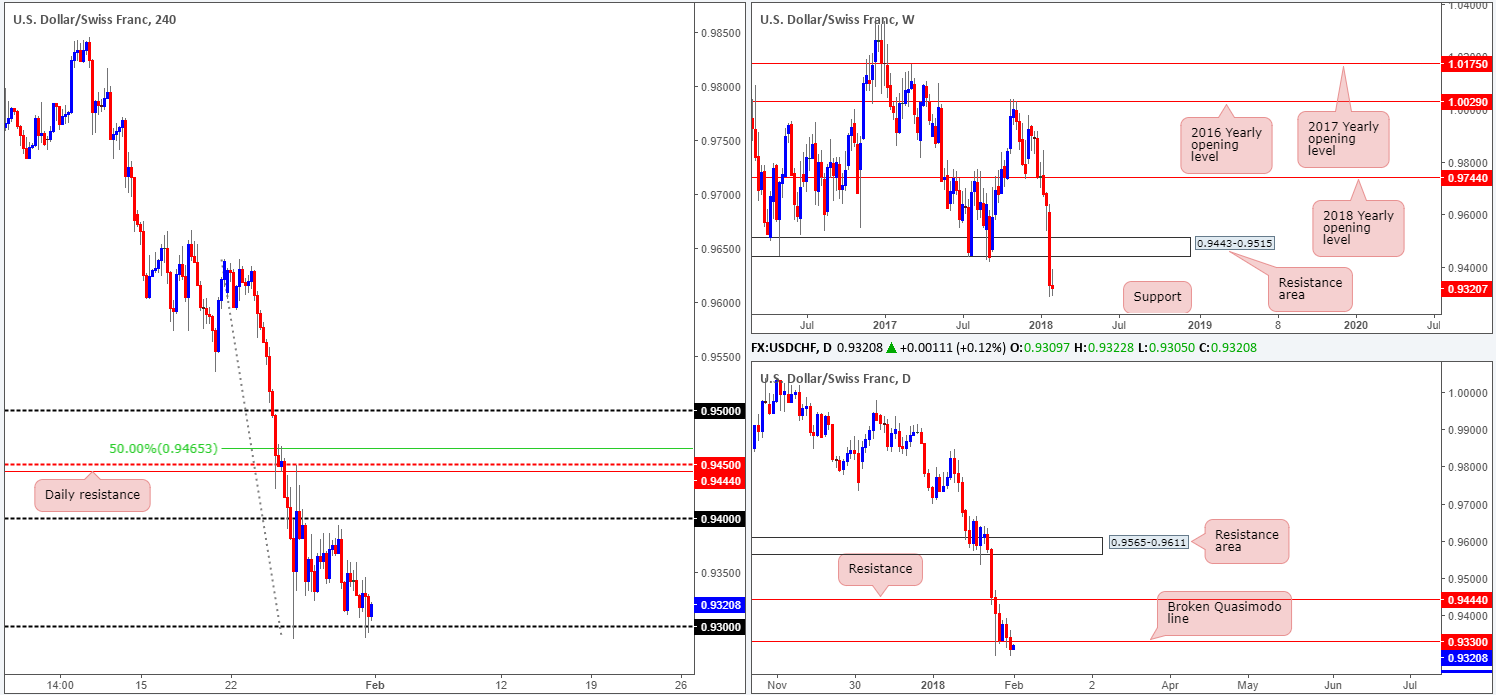Click the 'Feb' date label on the 240 chart axis
Screen dimensions: 1496x695
tap(374, 685)
